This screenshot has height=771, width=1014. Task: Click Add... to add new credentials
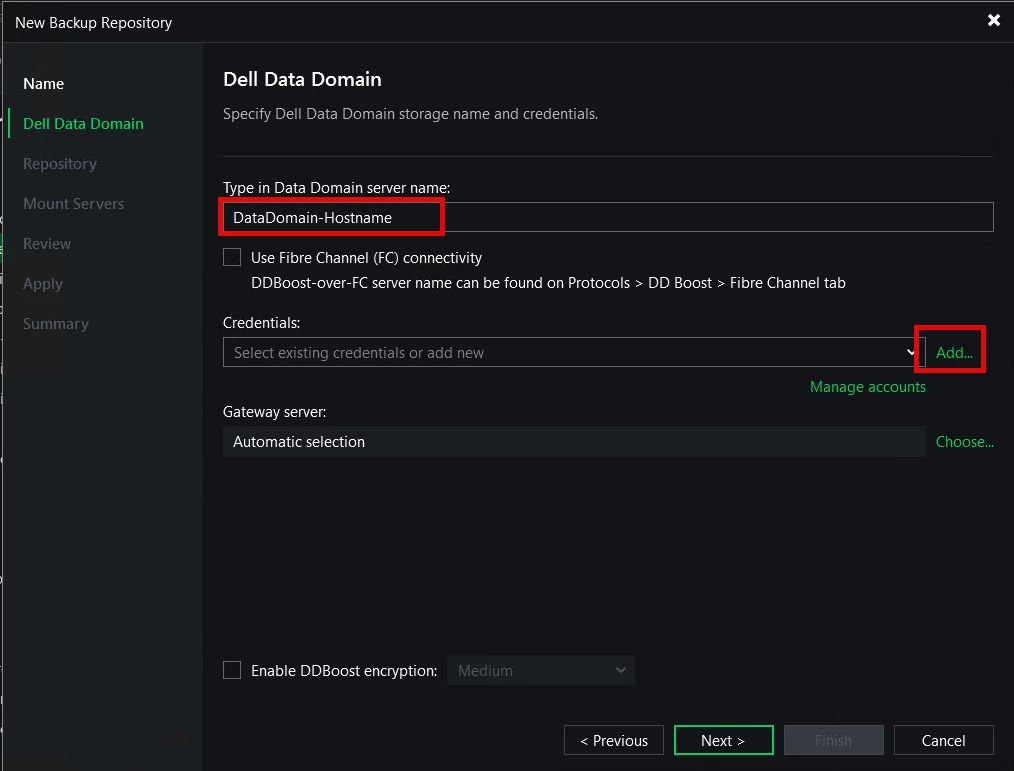click(953, 353)
